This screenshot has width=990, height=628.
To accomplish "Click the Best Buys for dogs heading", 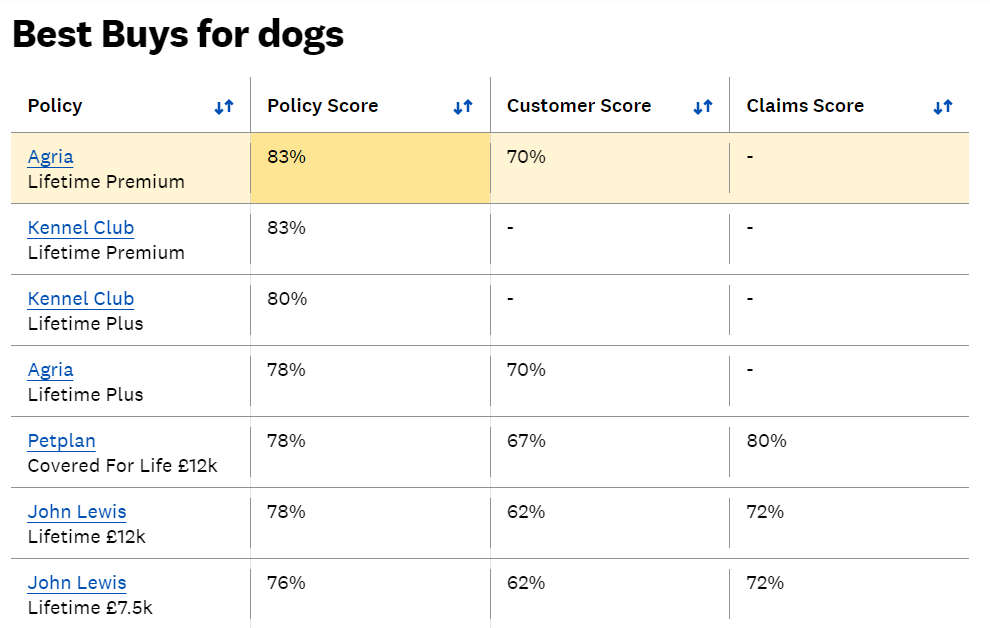I will point(178,34).
